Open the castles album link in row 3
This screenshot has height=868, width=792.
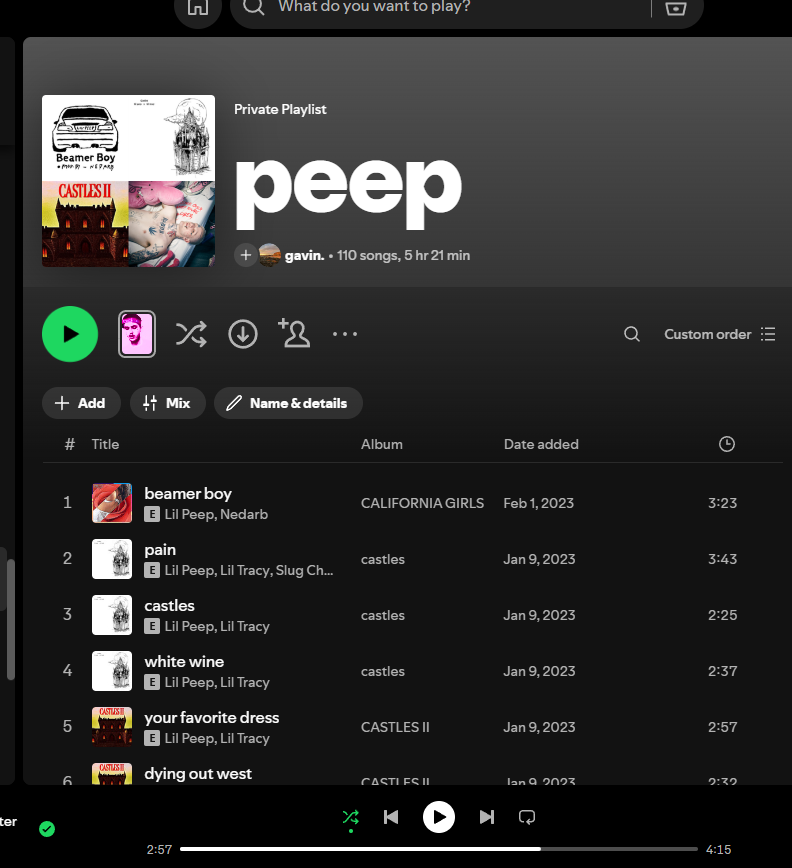point(382,615)
